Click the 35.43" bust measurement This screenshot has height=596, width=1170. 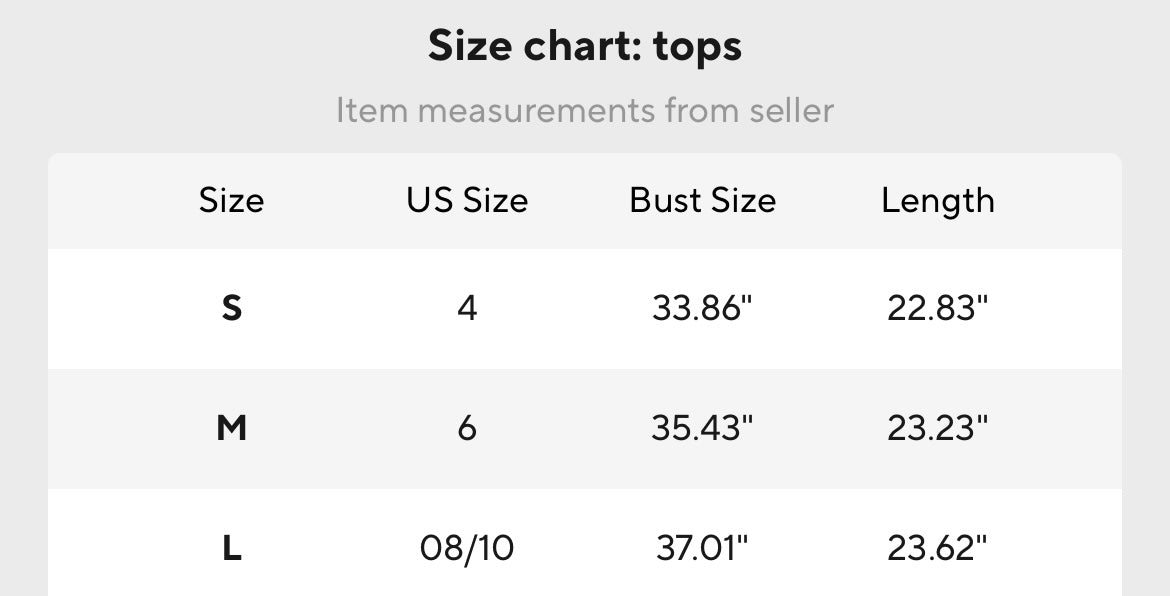(x=702, y=428)
